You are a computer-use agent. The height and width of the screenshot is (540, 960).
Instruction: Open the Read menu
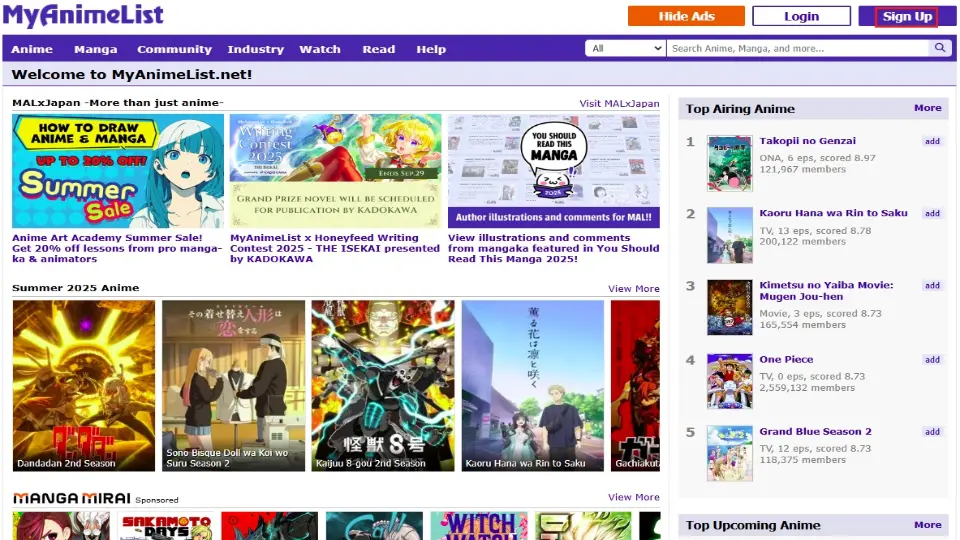tap(378, 50)
